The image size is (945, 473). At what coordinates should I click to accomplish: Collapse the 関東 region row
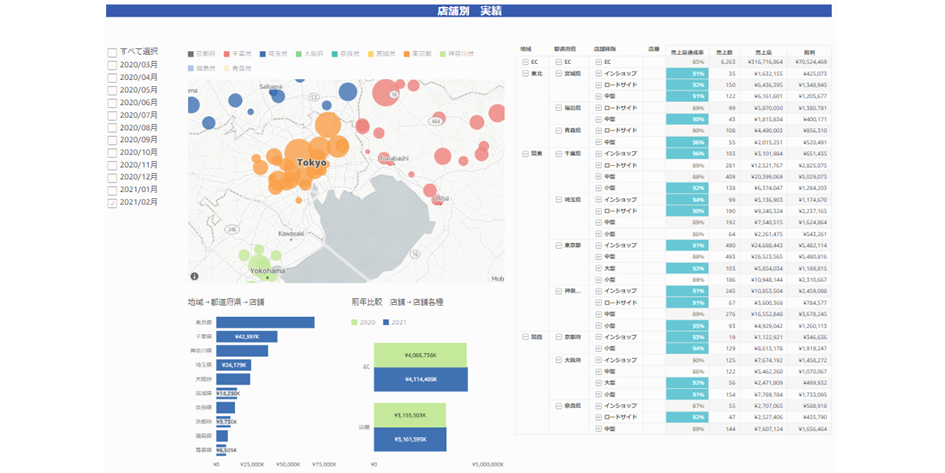coord(526,154)
